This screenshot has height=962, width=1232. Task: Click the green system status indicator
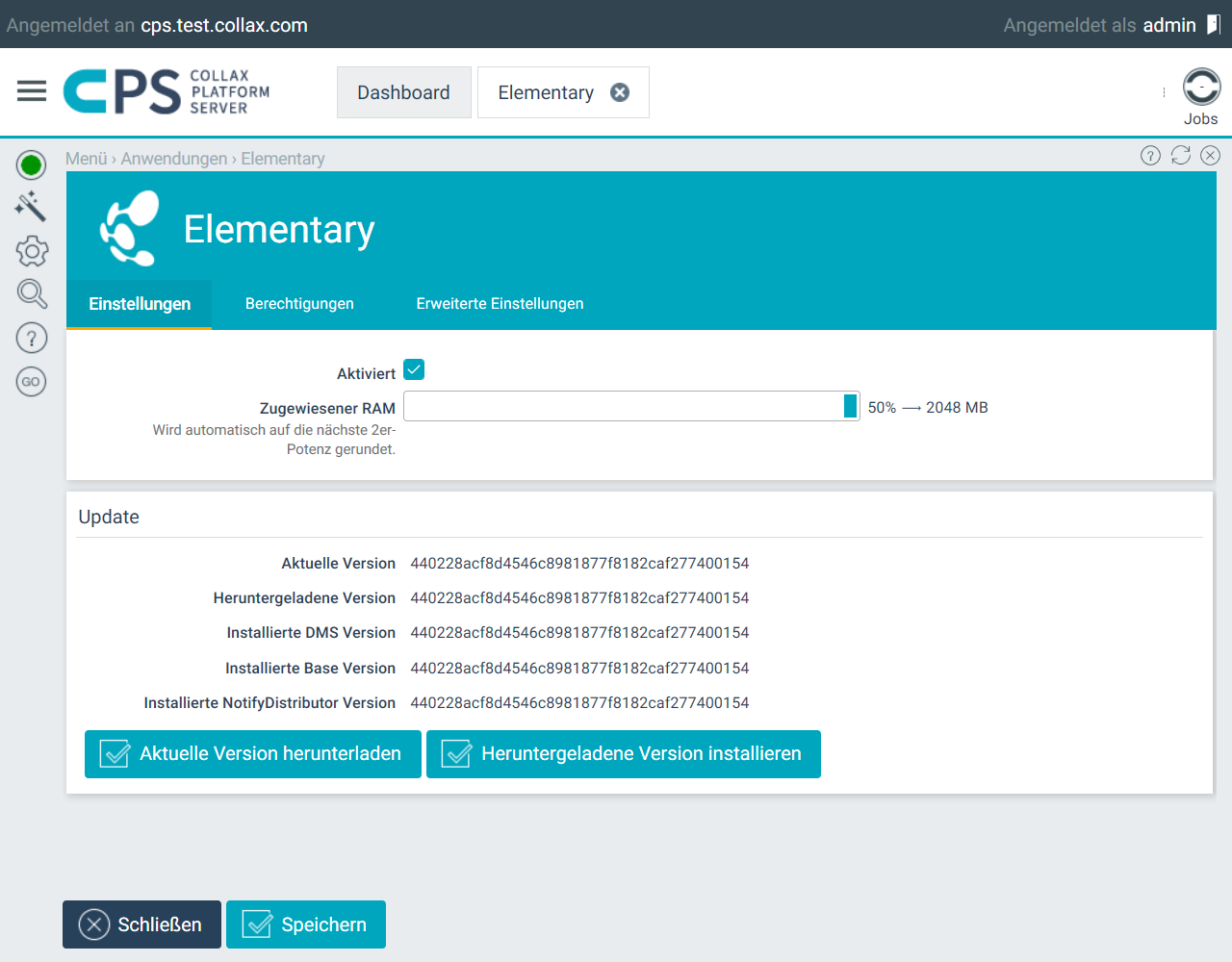pos(31,165)
